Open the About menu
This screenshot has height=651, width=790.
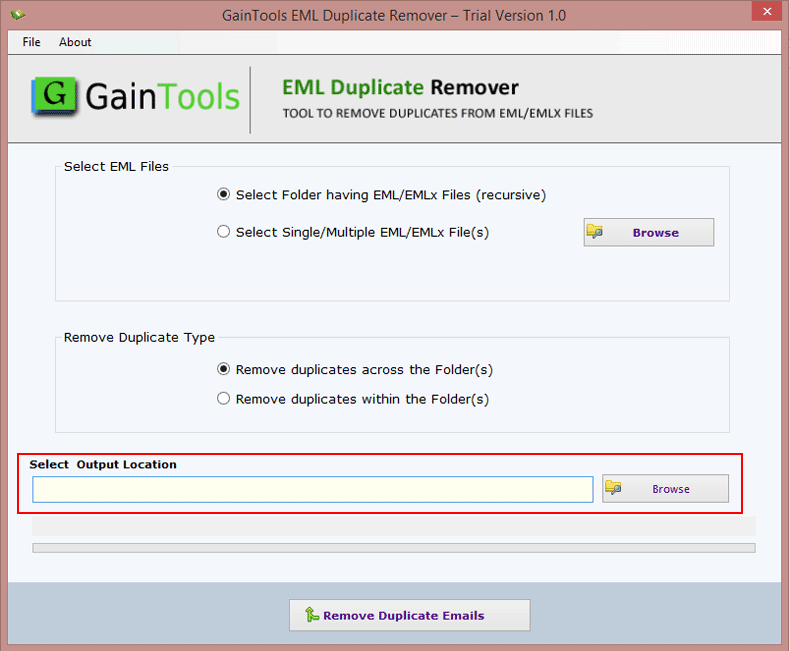(75, 42)
